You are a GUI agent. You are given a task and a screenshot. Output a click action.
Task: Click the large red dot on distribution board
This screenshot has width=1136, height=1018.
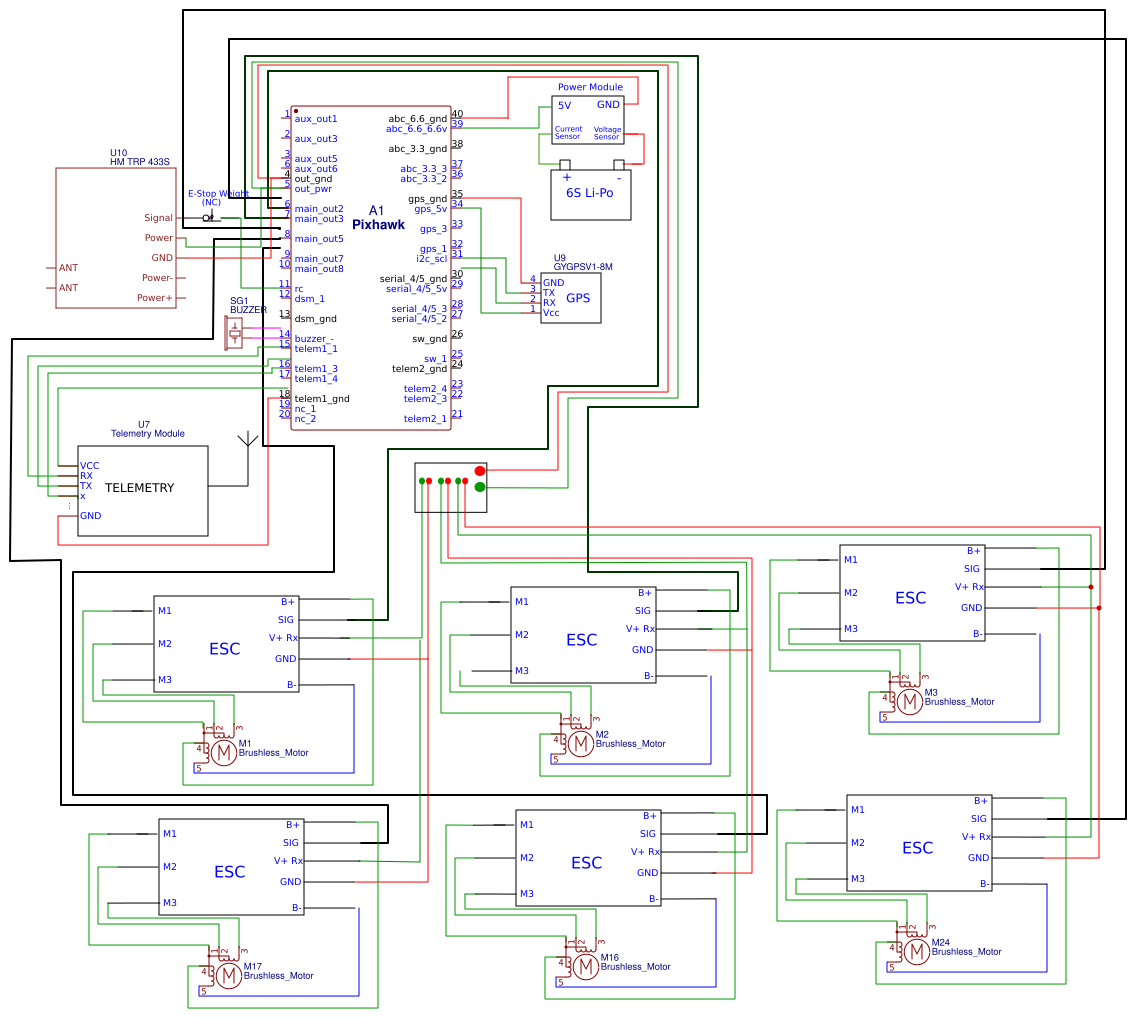(x=480, y=471)
